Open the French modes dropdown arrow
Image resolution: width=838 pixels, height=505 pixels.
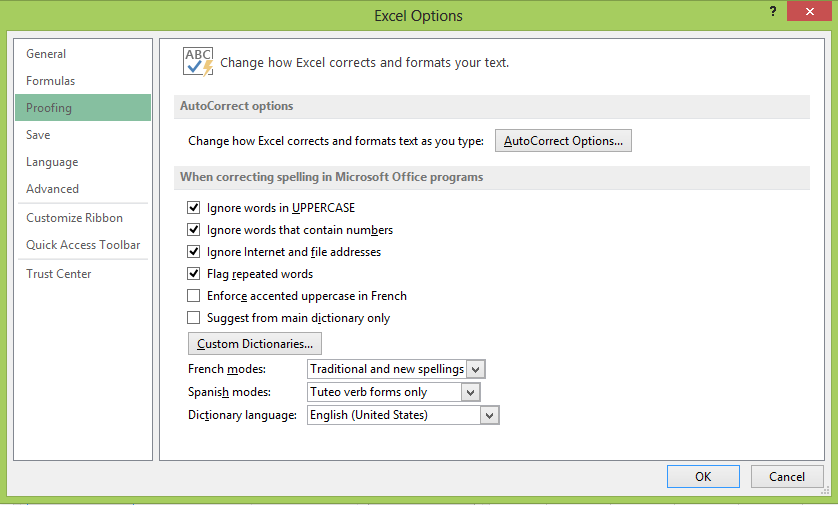(476, 369)
